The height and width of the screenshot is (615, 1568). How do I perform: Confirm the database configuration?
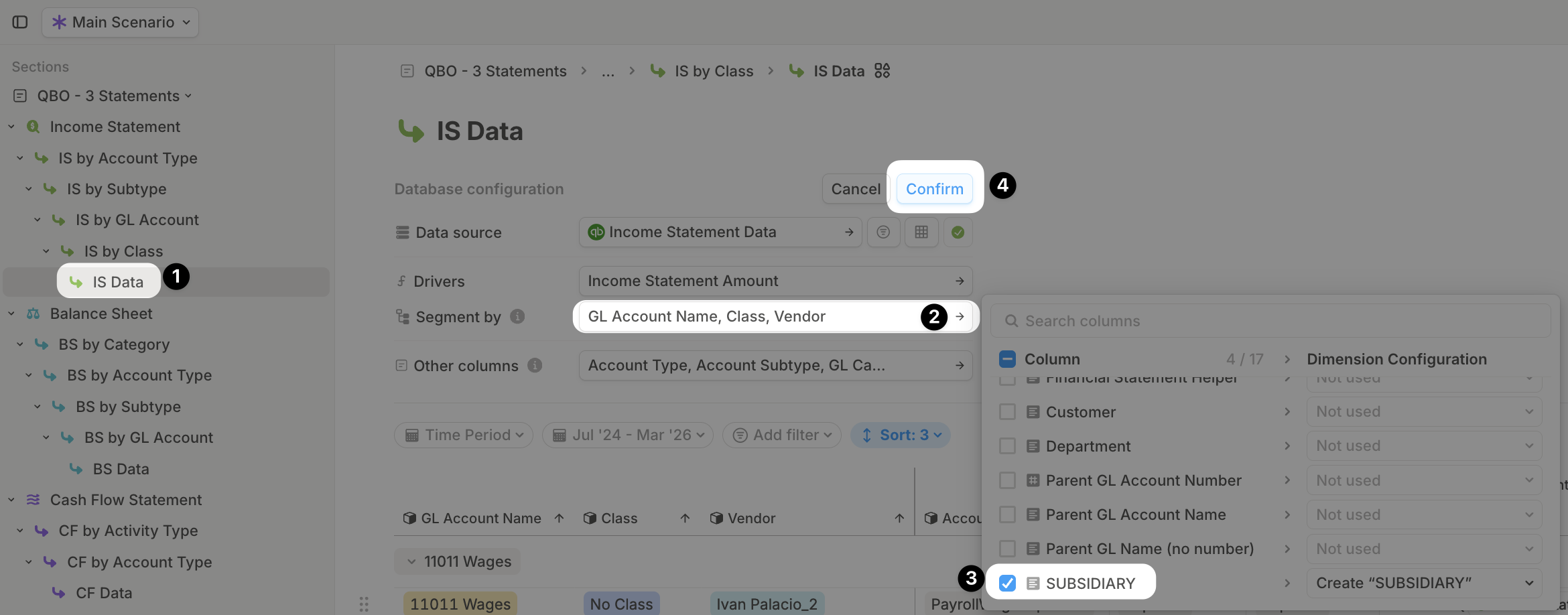coord(935,189)
